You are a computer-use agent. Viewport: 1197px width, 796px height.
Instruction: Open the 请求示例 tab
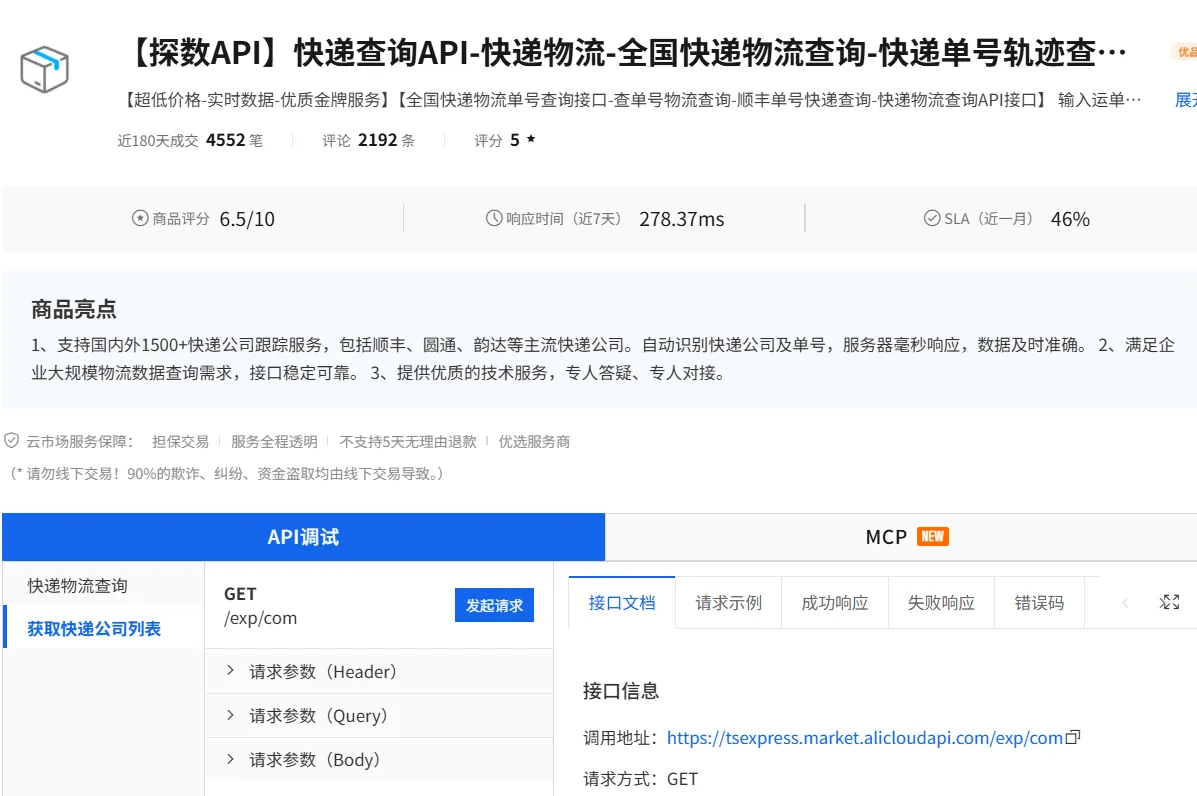click(728, 603)
